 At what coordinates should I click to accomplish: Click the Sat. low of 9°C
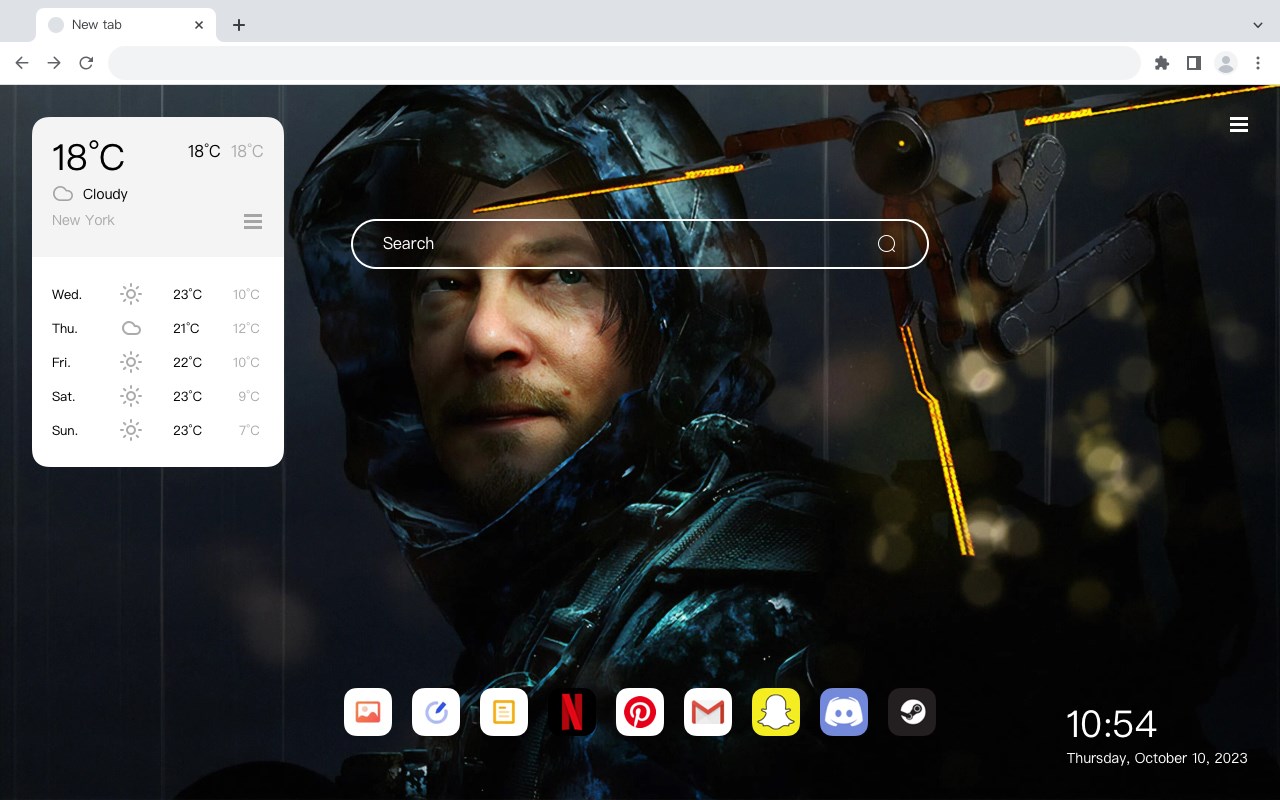tap(249, 396)
